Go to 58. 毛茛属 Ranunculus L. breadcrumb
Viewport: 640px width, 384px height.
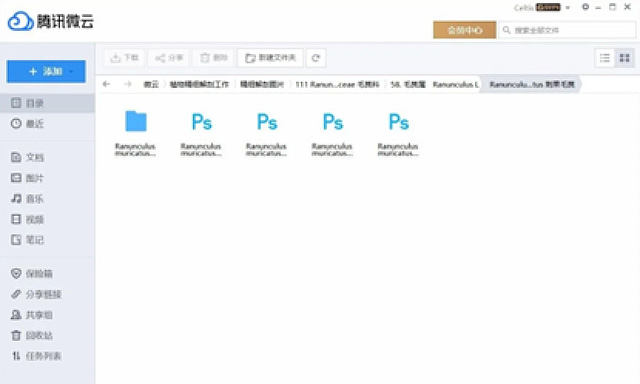tap(434, 84)
